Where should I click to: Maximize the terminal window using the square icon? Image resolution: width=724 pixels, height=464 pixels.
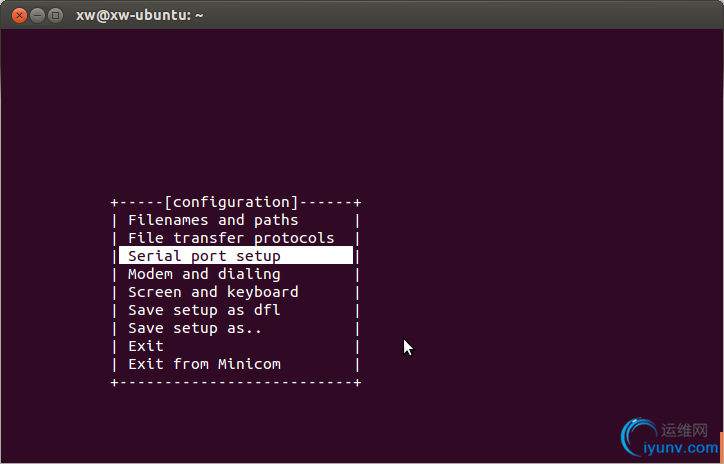[55, 15]
